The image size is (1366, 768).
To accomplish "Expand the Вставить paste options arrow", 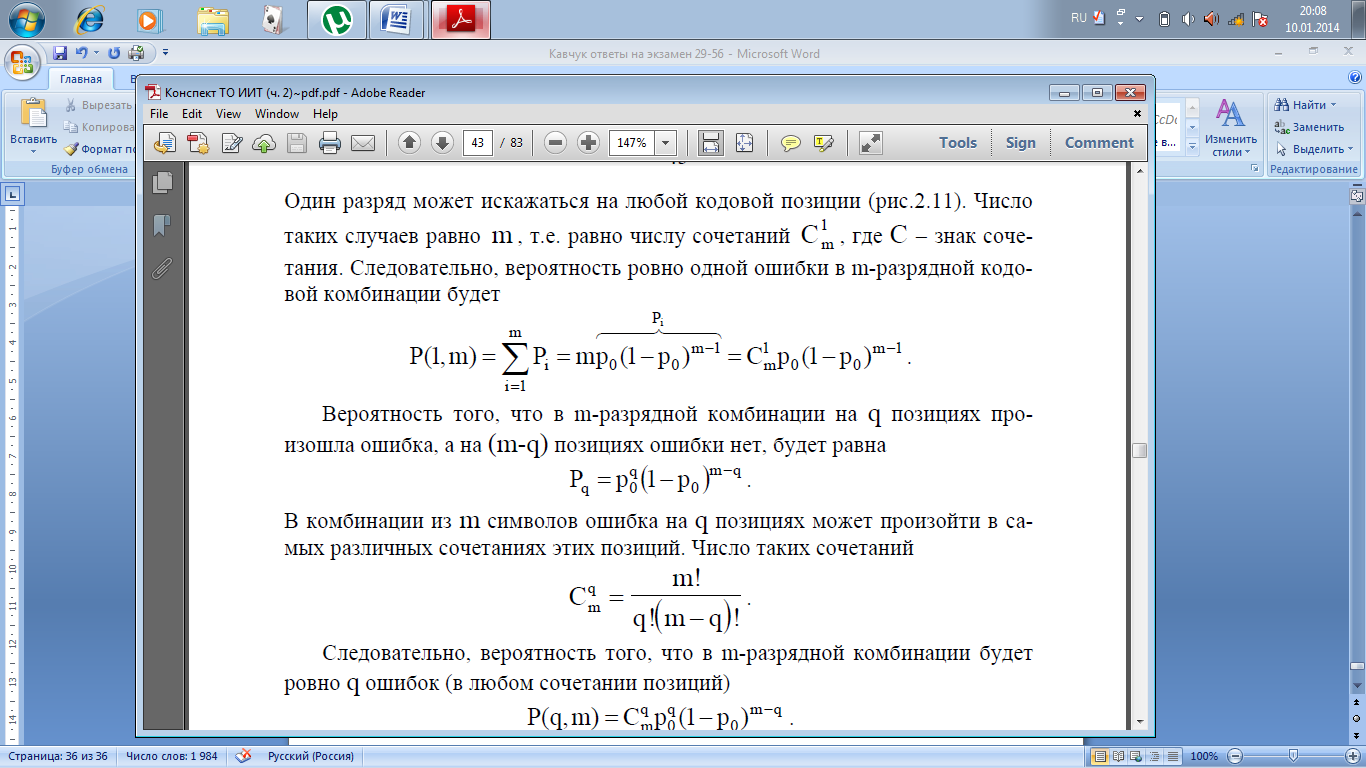I will pyautogui.click(x=33, y=151).
